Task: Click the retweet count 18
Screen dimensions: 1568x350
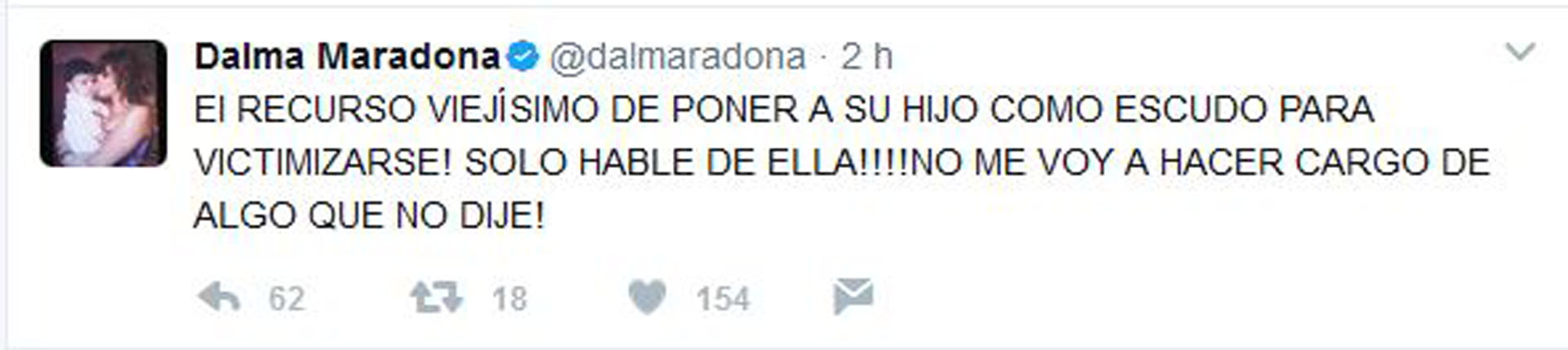Action: (x=510, y=299)
